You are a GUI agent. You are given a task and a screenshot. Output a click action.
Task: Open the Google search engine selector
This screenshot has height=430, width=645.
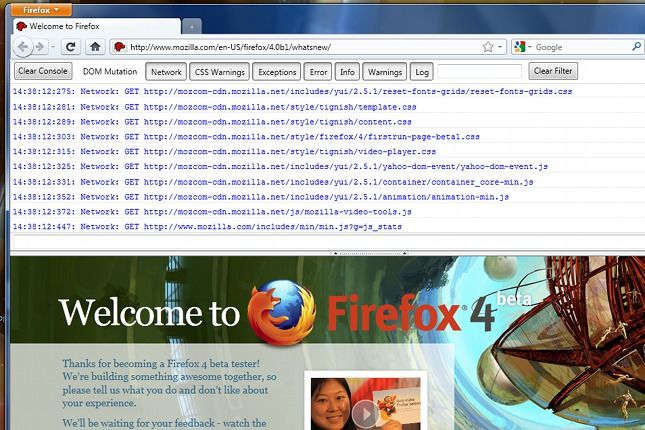click(523, 47)
